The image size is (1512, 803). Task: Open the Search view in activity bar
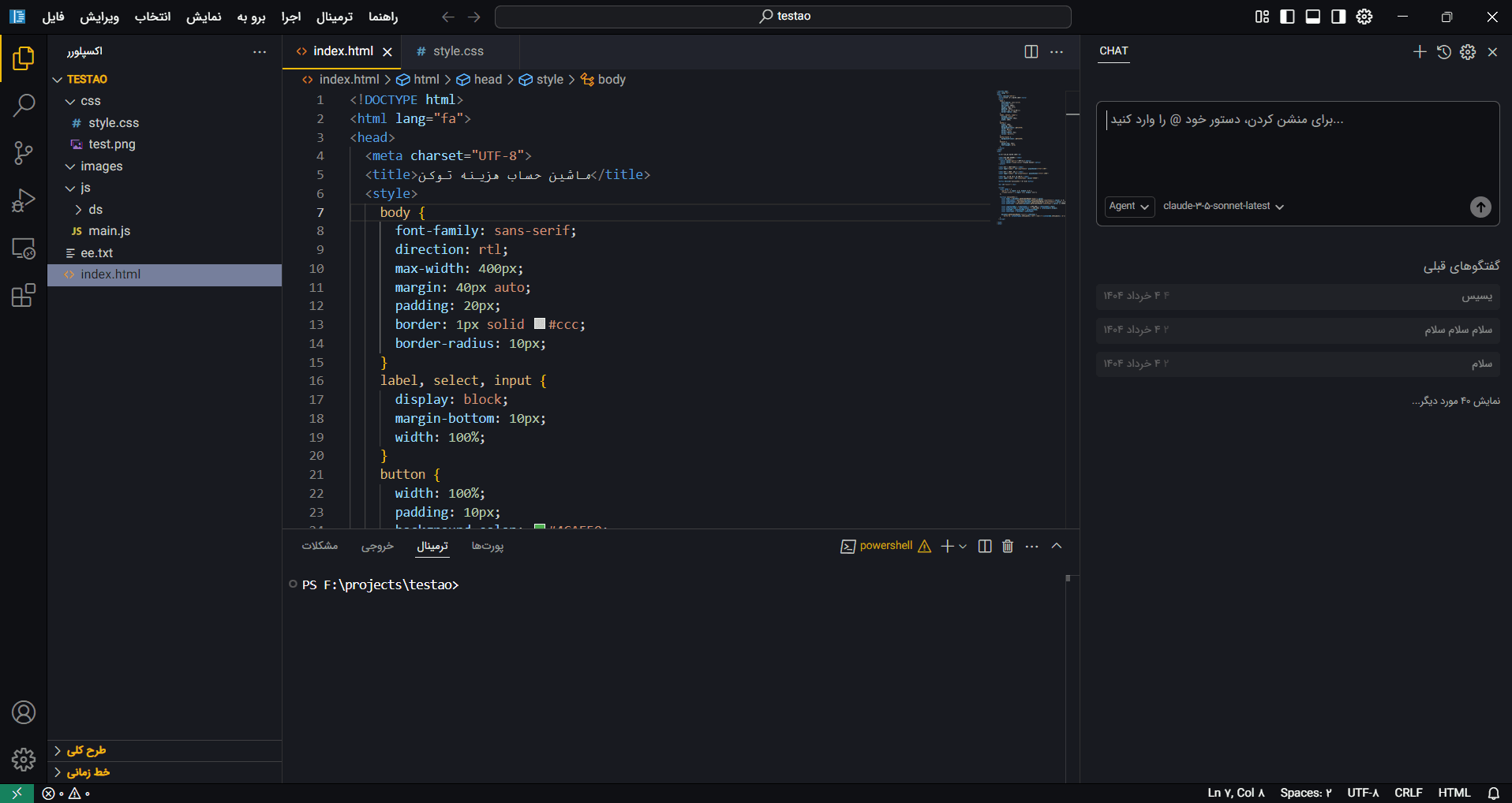pos(24,105)
